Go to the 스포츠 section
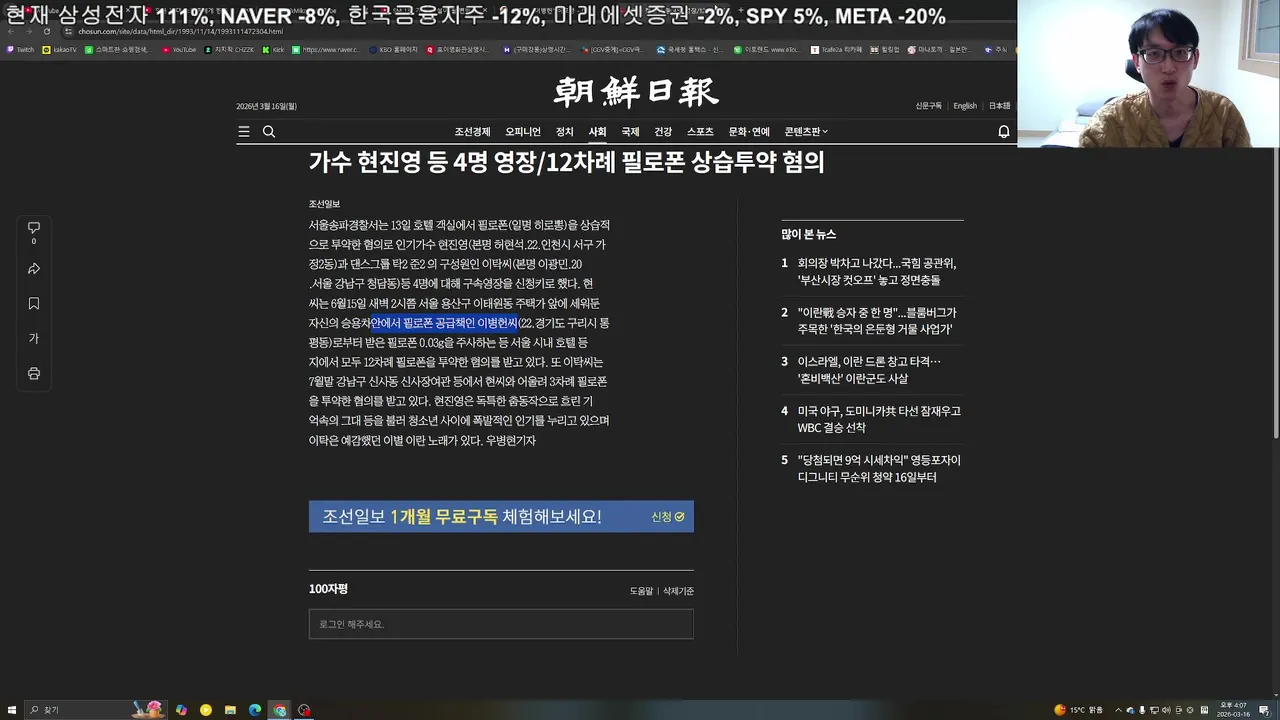The height and width of the screenshot is (720, 1280). (x=700, y=132)
